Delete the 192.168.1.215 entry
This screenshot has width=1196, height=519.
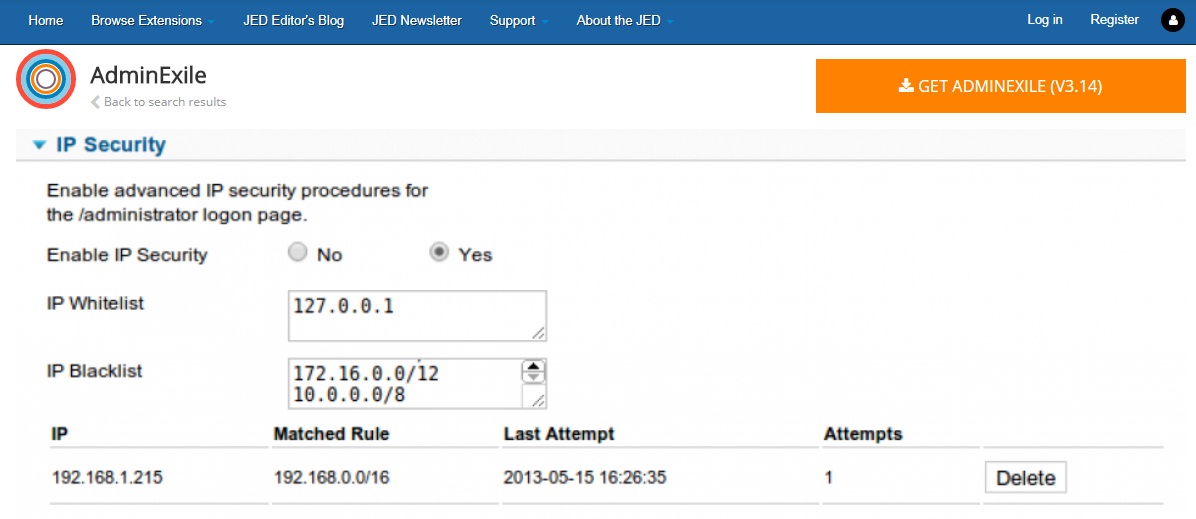[x=1025, y=478]
